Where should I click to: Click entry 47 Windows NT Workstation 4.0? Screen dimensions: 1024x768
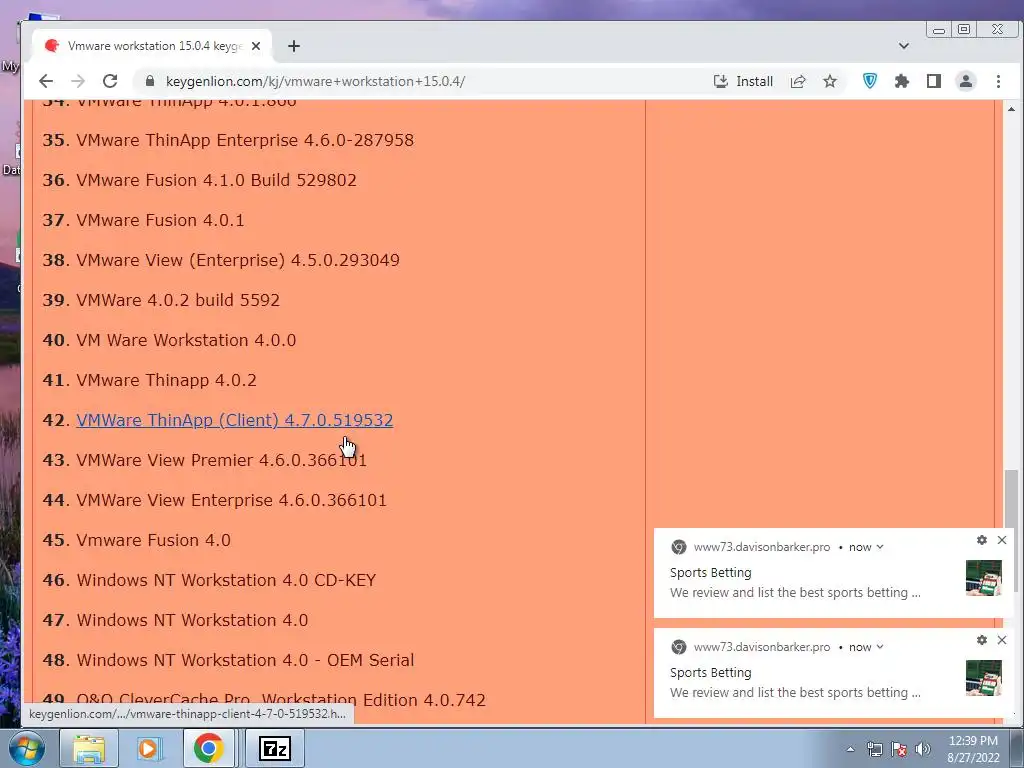pyautogui.click(x=192, y=620)
